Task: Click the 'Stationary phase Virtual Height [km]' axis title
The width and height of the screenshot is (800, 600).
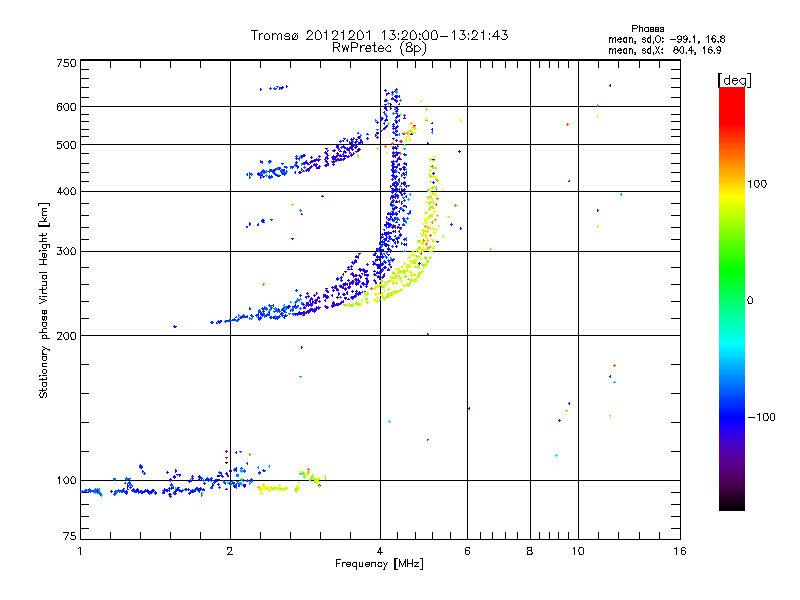Action: tap(44, 300)
